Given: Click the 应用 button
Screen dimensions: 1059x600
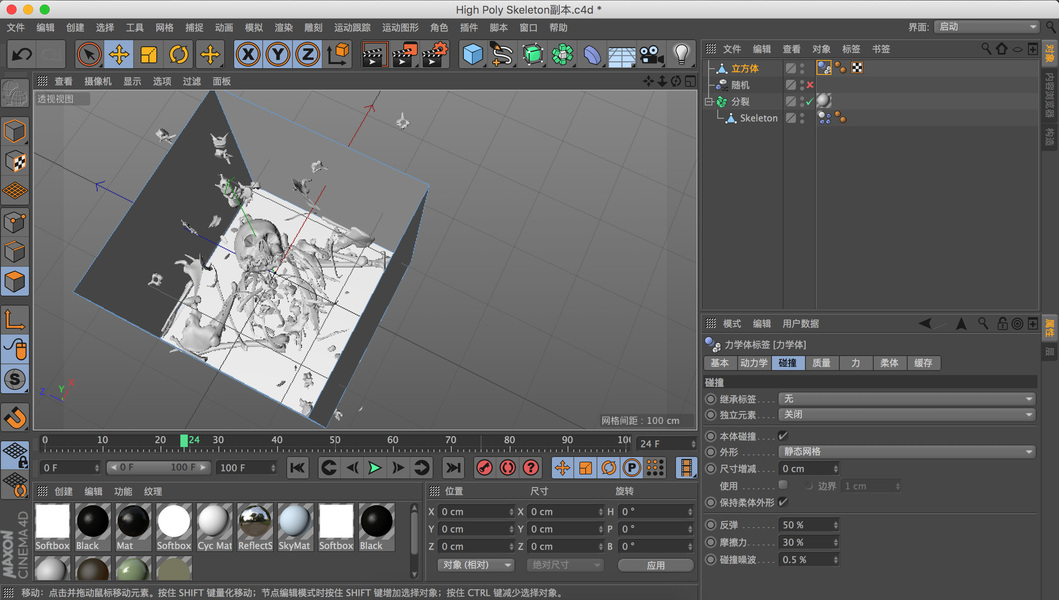Looking at the screenshot, I should (x=655, y=565).
